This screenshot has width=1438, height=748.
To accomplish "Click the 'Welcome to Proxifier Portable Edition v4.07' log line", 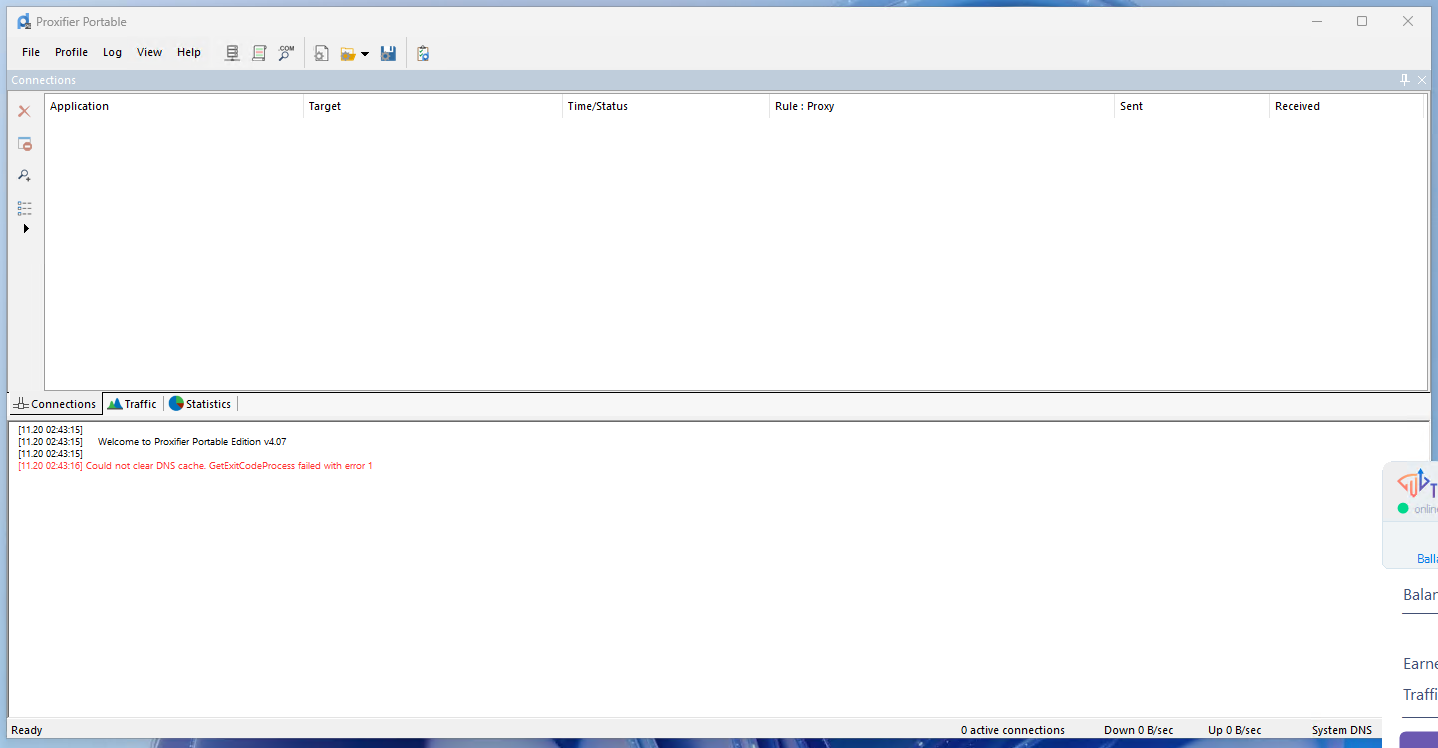I will [192, 442].
